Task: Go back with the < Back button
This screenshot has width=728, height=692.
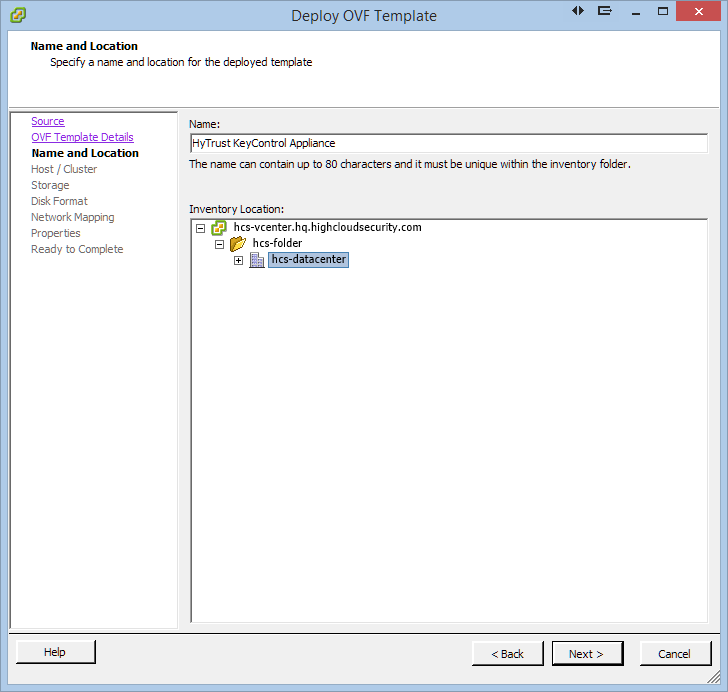Action: pyautogui.click(x=507, y=654)
